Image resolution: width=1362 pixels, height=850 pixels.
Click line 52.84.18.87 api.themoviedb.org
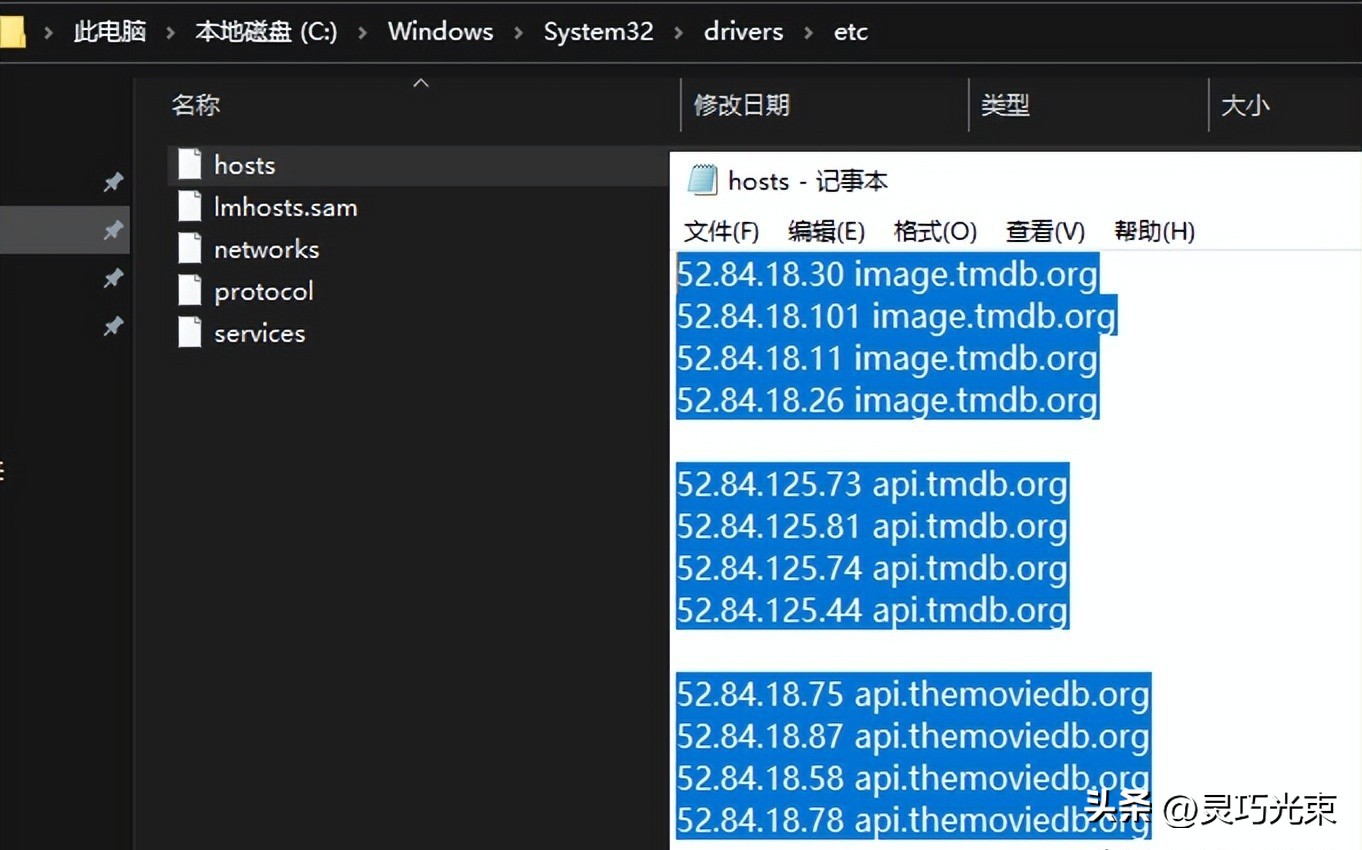click(914, 735)
